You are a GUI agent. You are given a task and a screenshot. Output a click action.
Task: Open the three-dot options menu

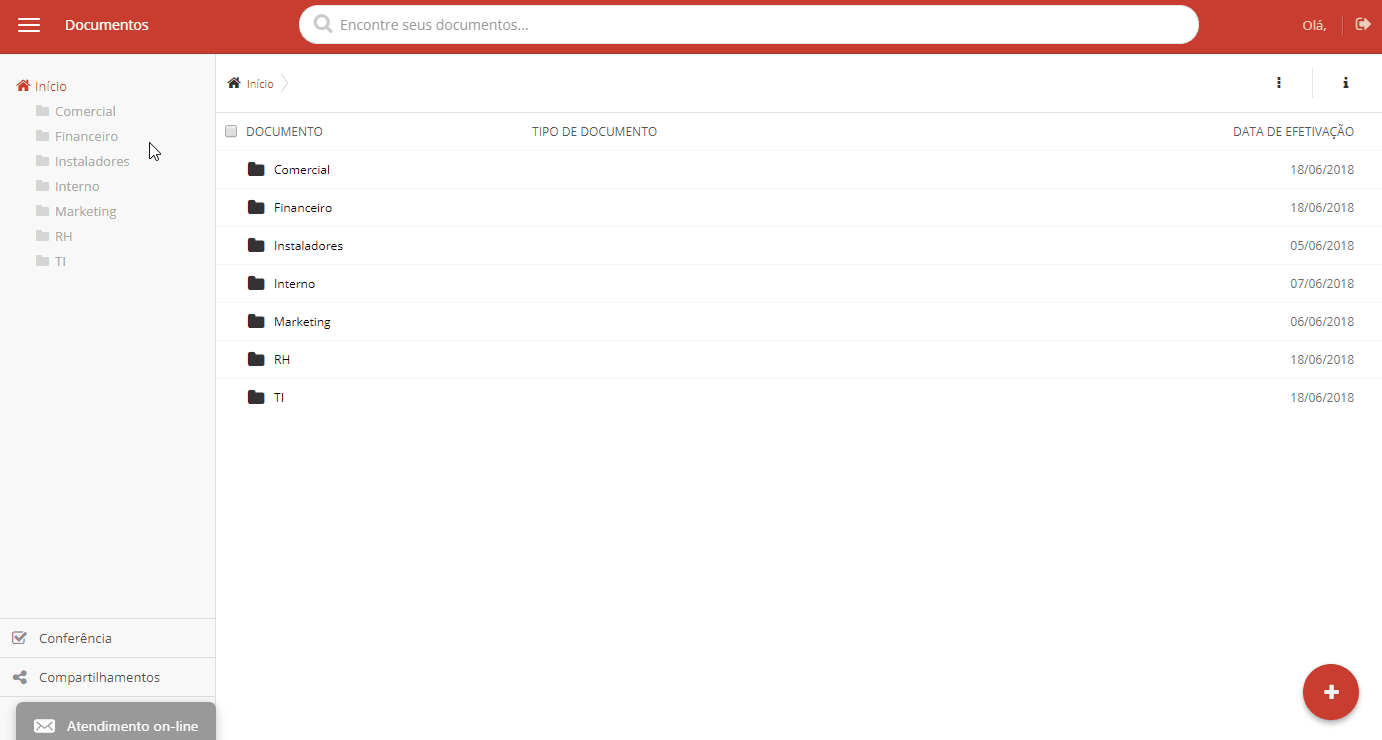point(1279,83)
